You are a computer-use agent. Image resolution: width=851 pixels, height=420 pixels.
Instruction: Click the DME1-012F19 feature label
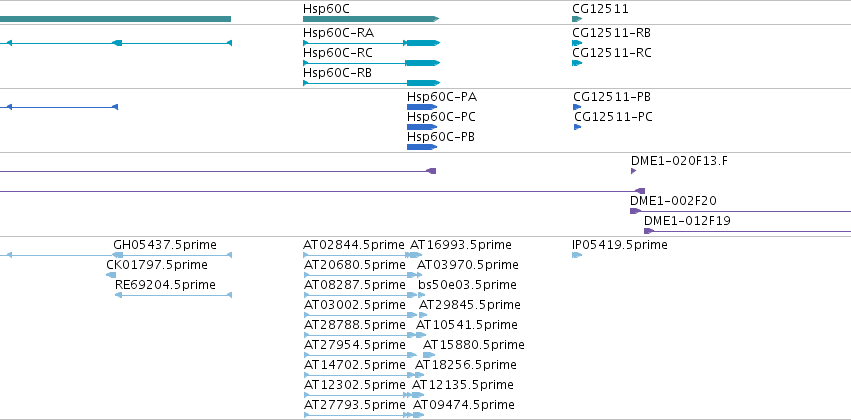tap(687, 221)
